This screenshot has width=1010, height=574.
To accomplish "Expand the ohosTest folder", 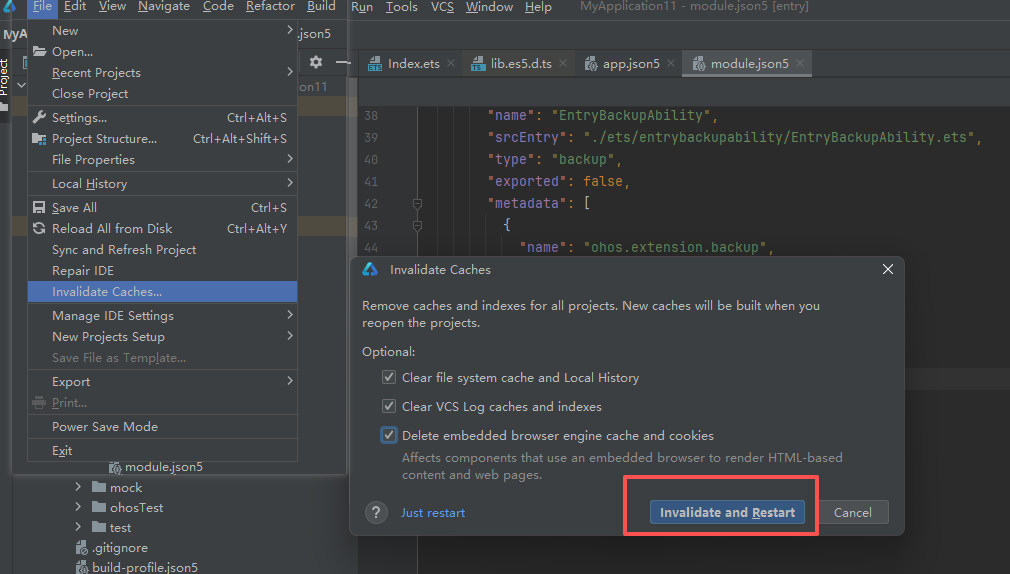I will click(79, 508).
